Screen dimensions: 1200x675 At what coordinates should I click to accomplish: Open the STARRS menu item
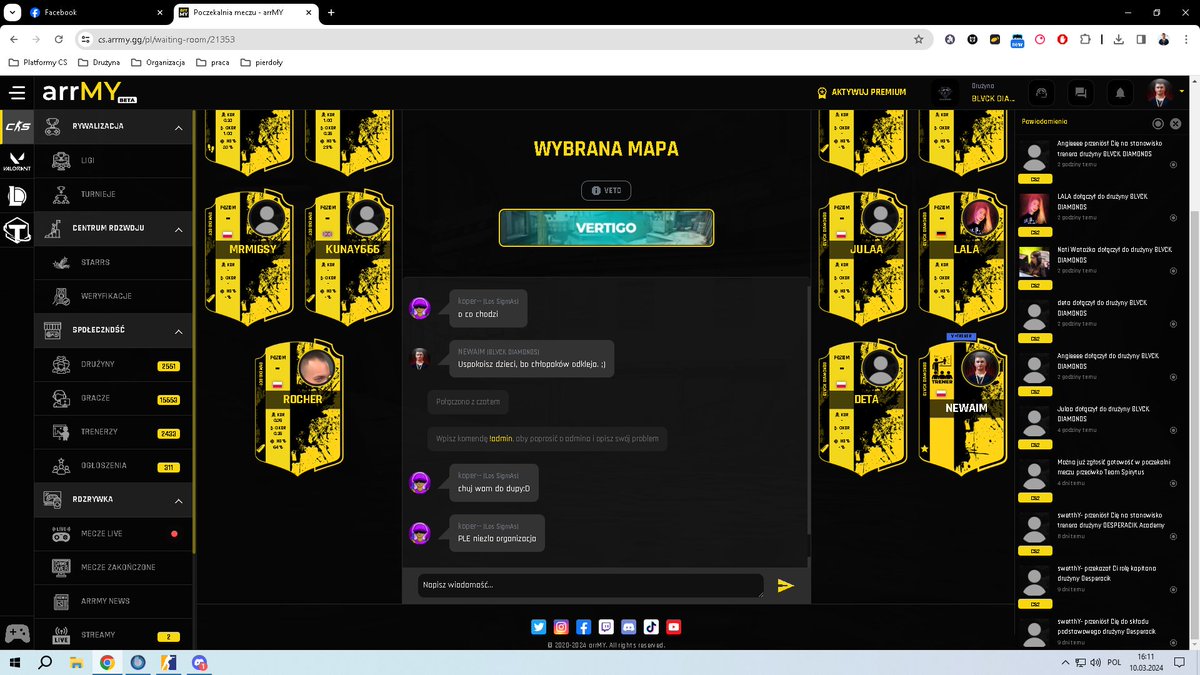coord(112,262)
